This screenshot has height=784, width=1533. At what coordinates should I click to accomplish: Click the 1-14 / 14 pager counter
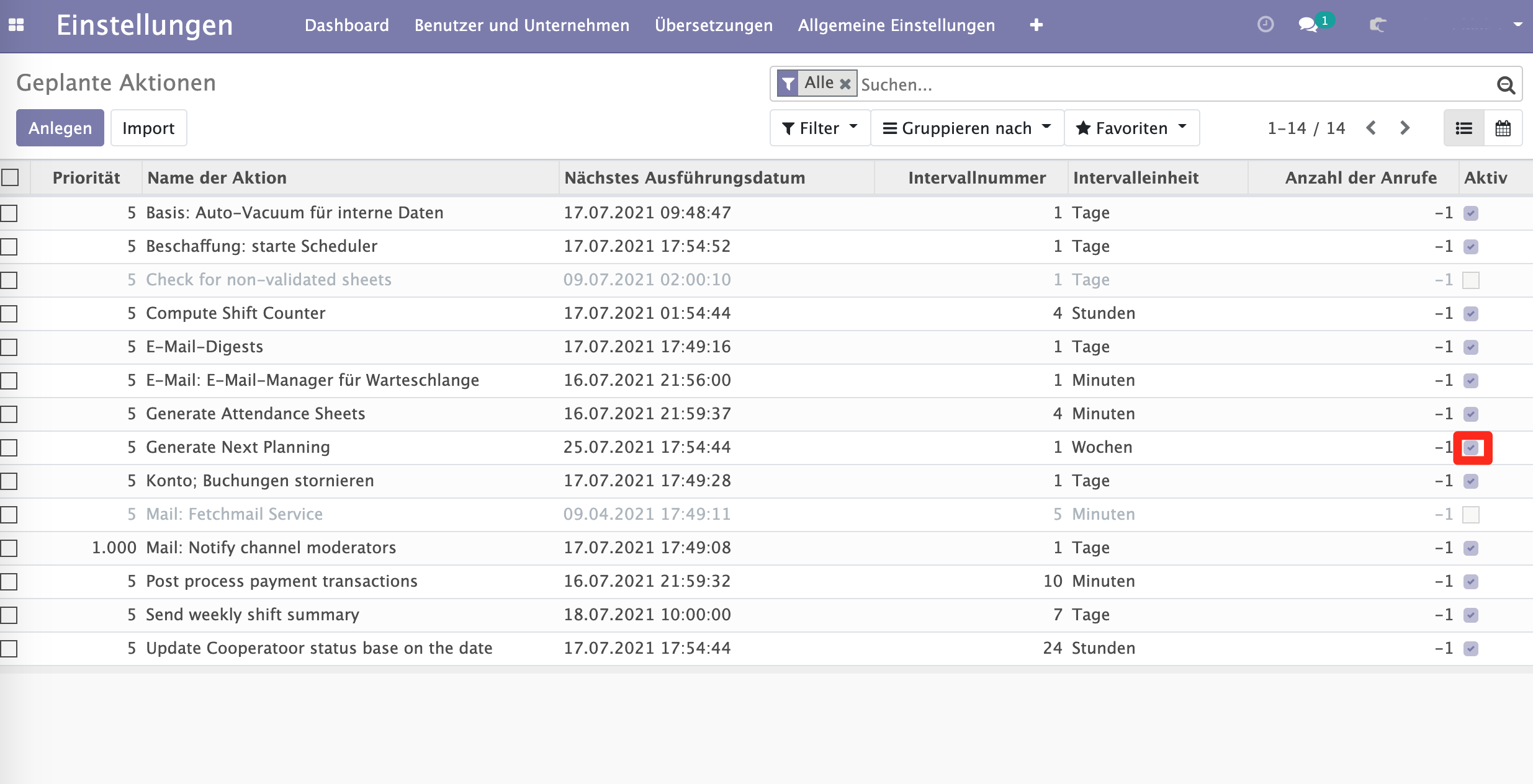1306,128
